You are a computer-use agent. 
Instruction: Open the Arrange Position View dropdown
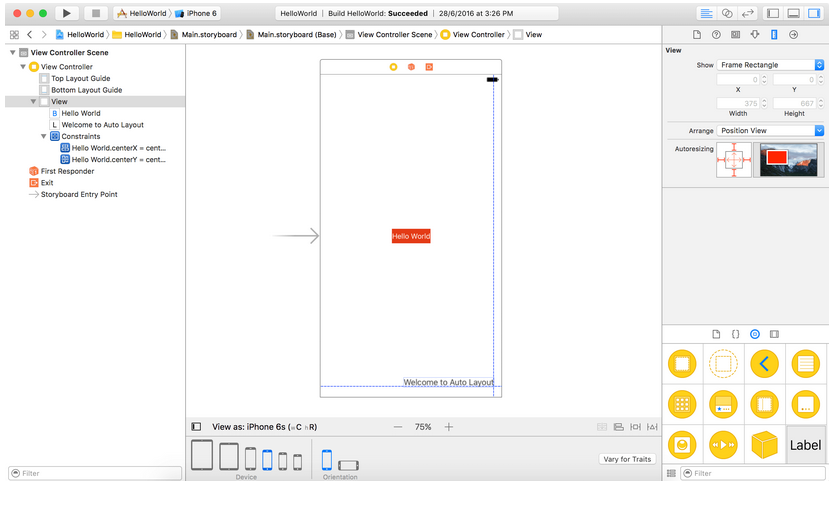tap(770, 131)
